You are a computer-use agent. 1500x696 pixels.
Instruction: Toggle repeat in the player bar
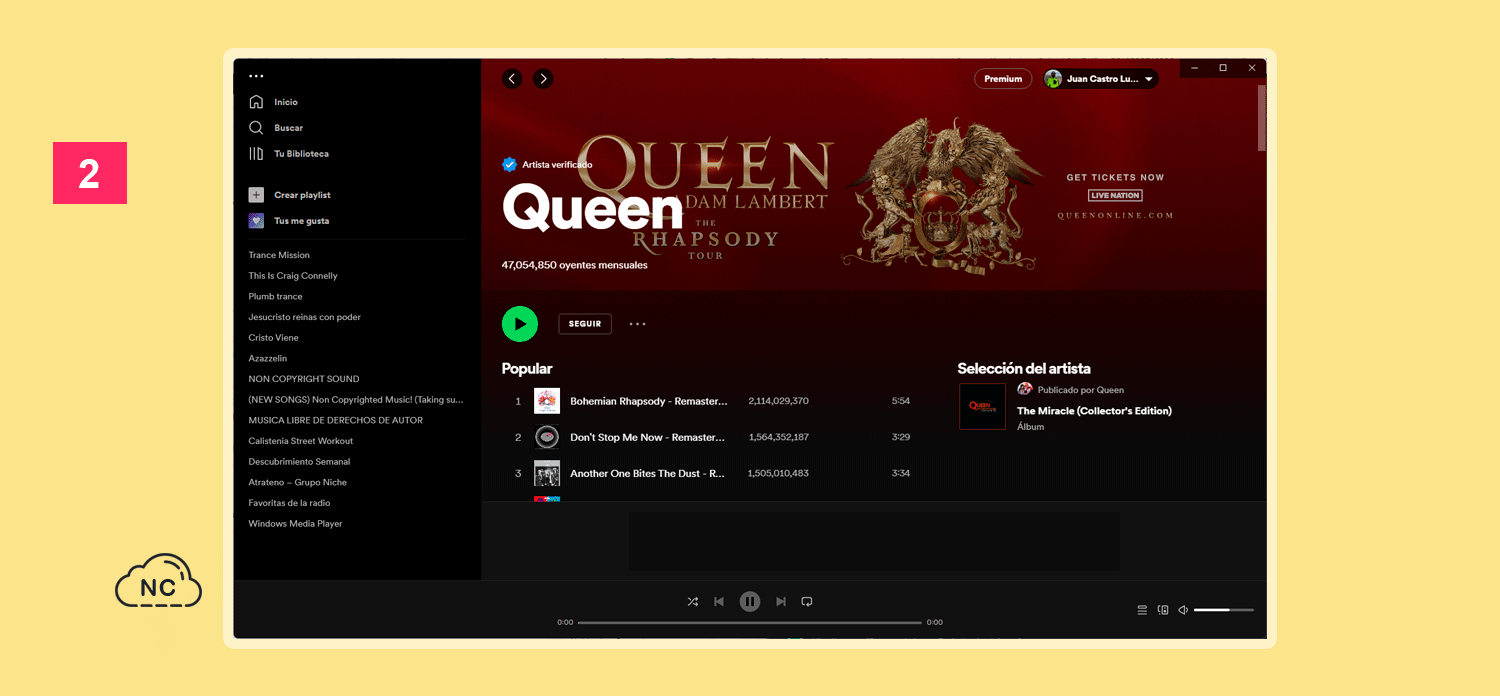[807, 601]
